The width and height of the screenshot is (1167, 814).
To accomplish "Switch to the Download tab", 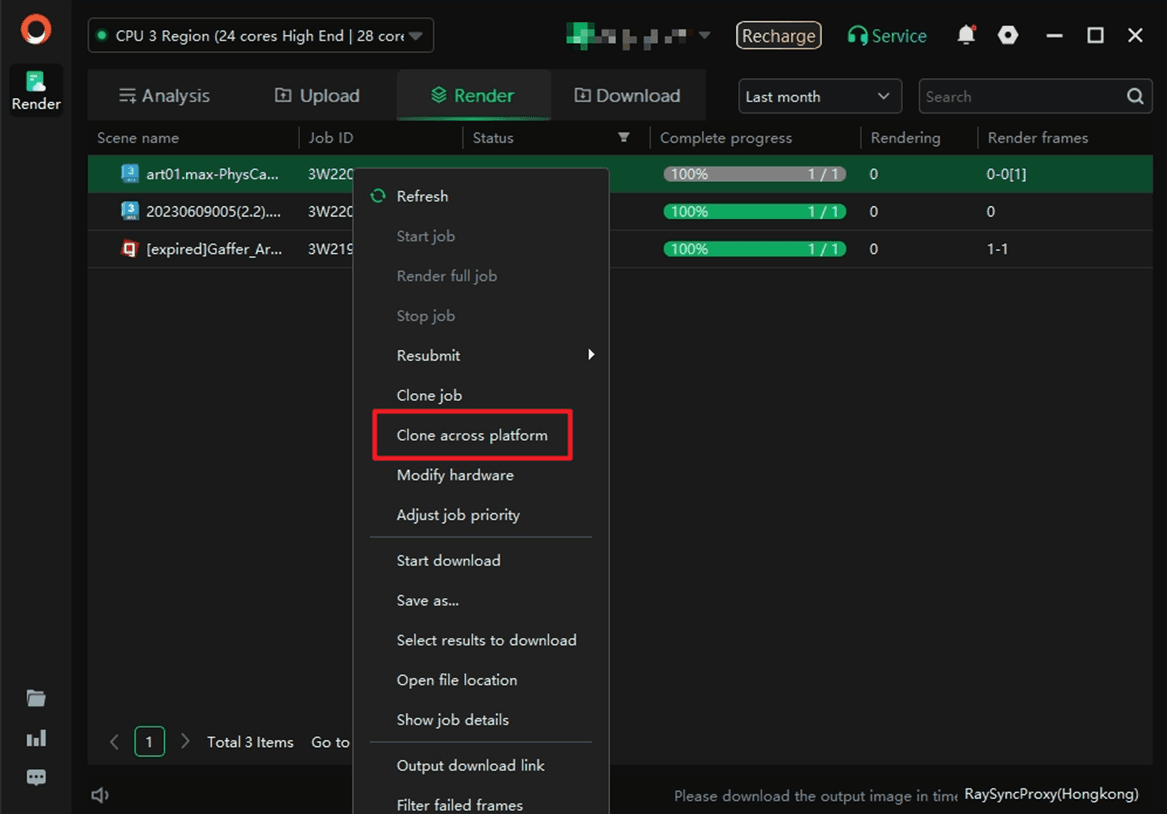I will (627, 96).
